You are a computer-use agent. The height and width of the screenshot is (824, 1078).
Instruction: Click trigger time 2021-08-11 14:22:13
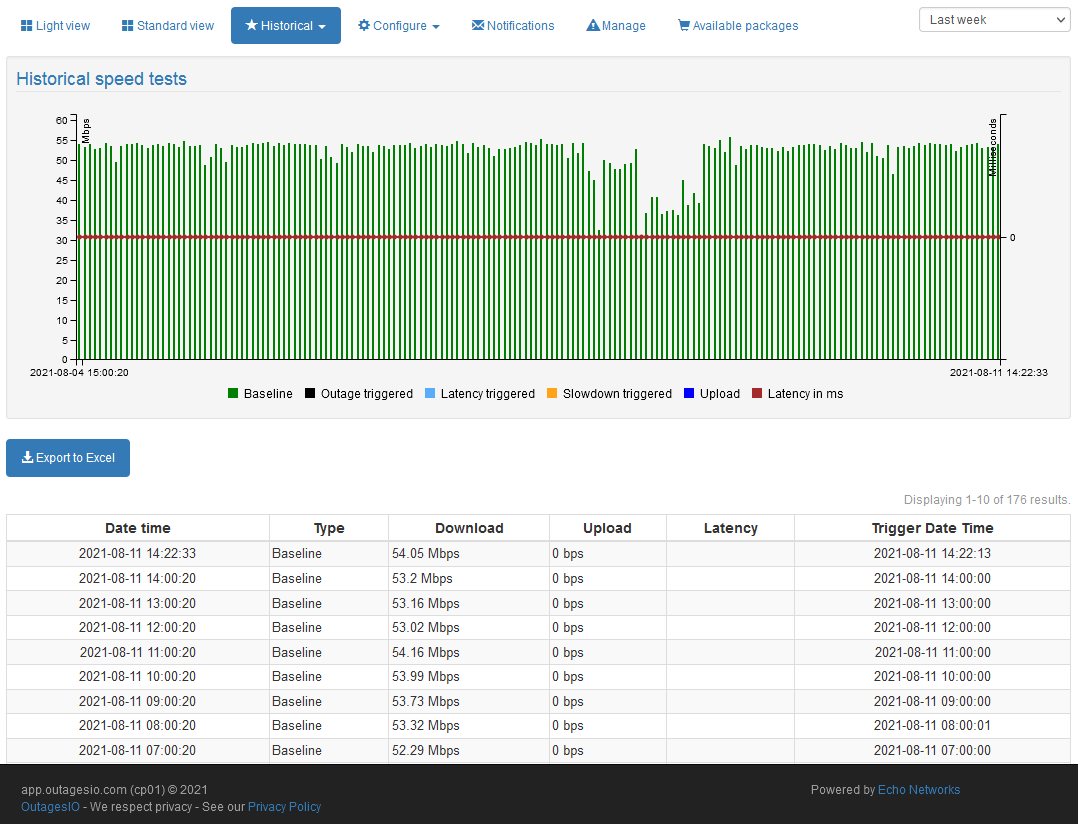[932, 553]
